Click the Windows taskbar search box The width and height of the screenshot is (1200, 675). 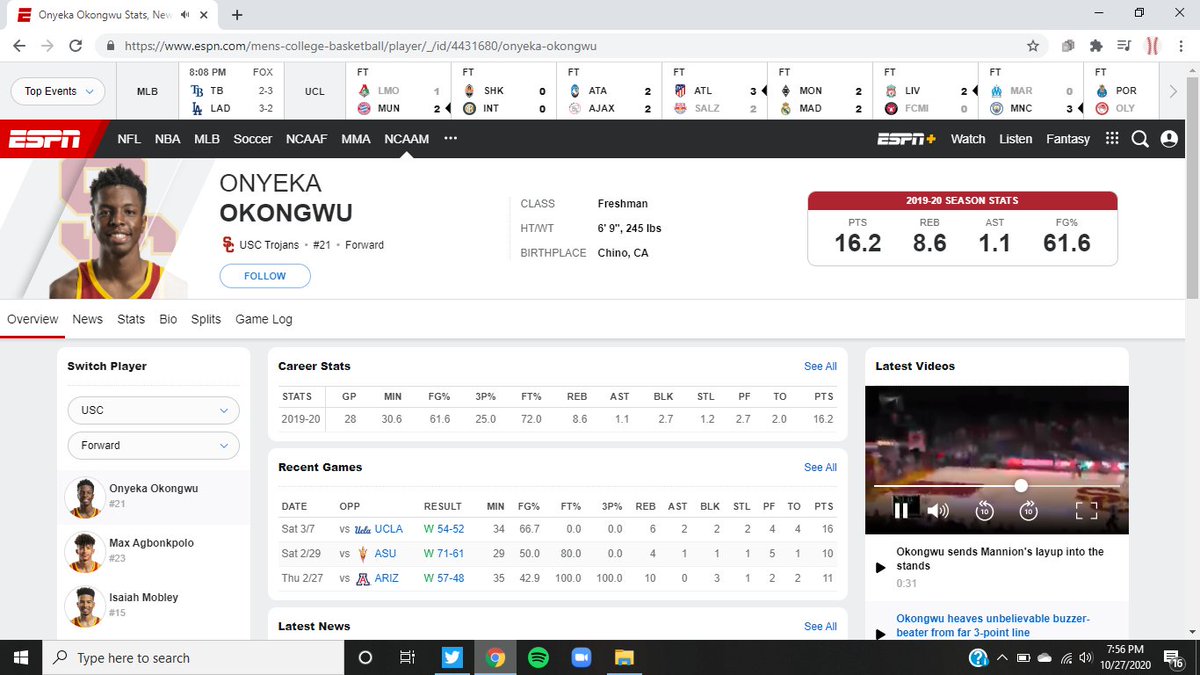click(x=194, y=657)
